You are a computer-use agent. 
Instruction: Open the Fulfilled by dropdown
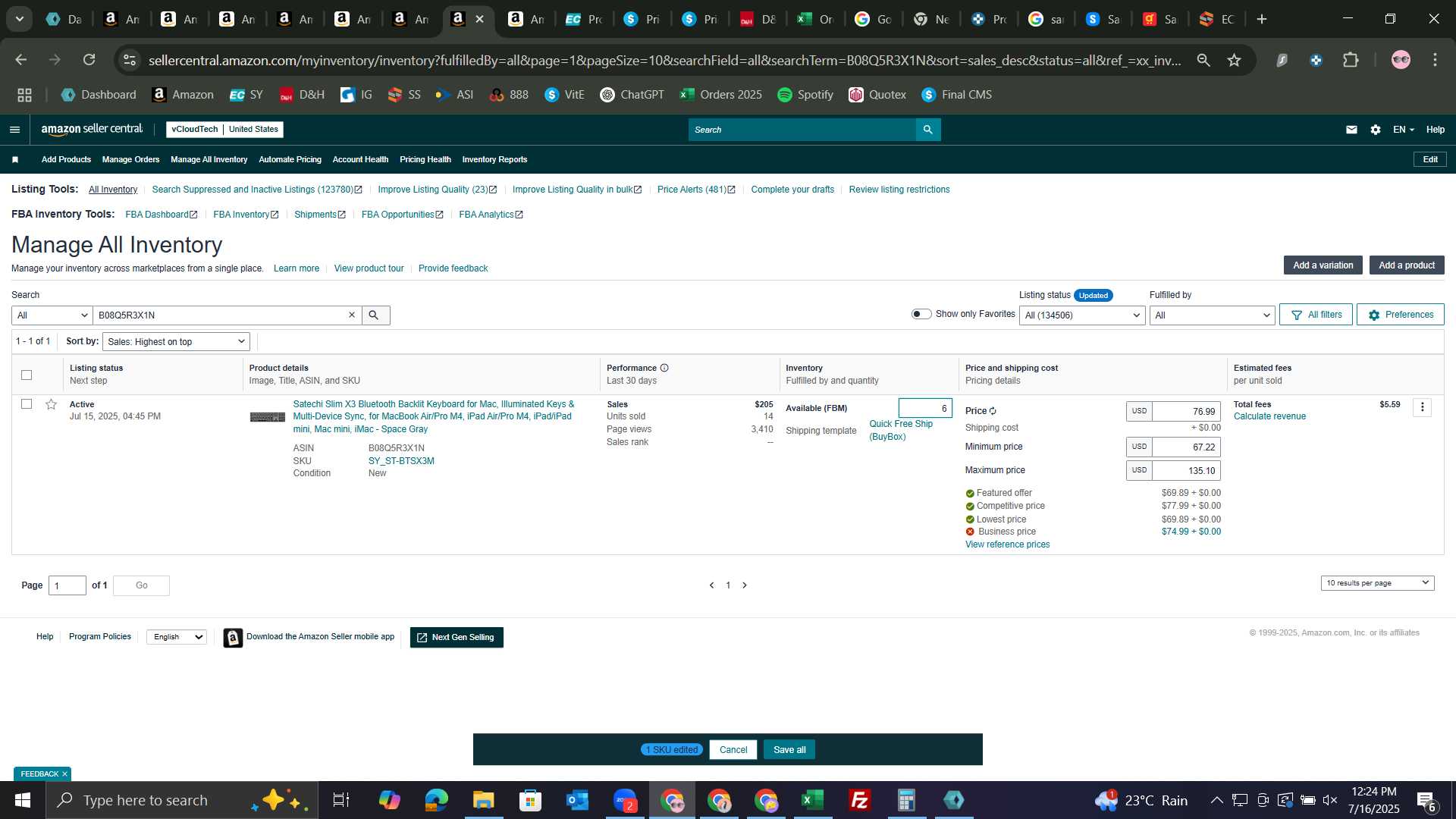[x=1212, y=315]
